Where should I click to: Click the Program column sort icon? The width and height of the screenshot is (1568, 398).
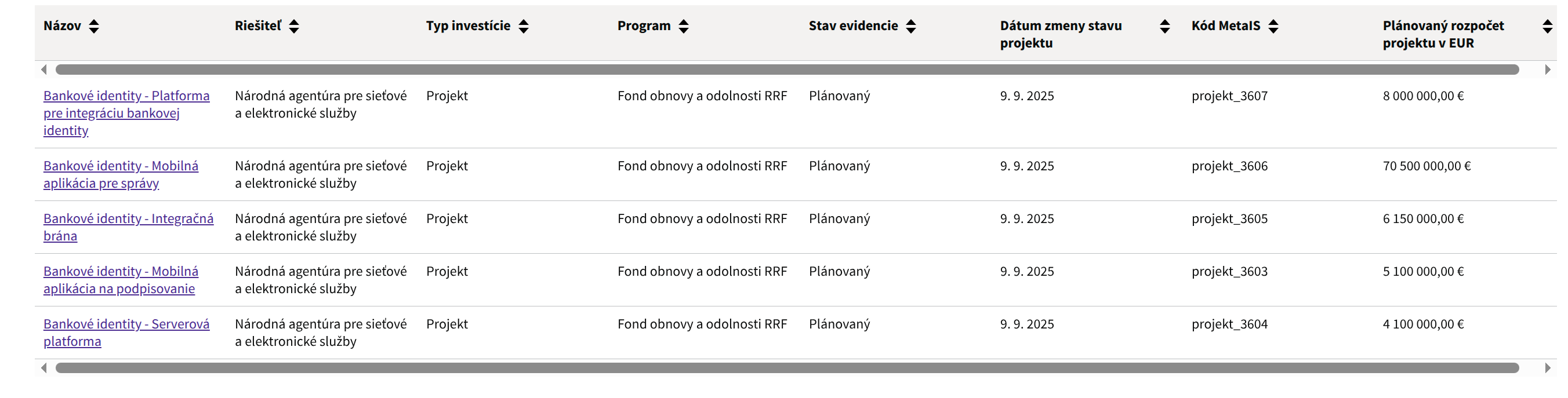pyautogui.click(x=684, y=26)
